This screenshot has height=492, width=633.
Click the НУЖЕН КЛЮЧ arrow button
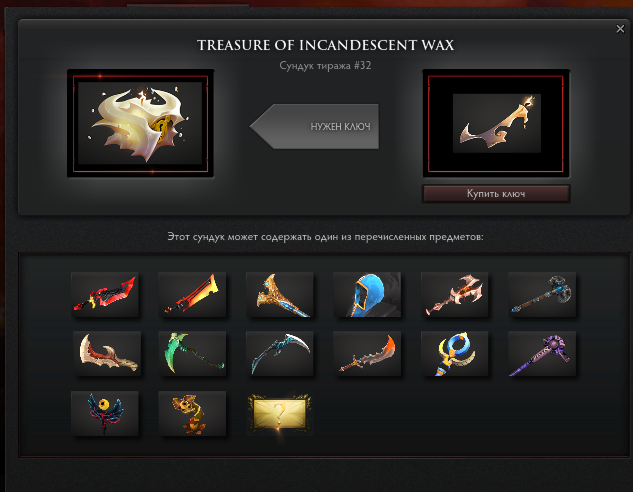[314, 126]
